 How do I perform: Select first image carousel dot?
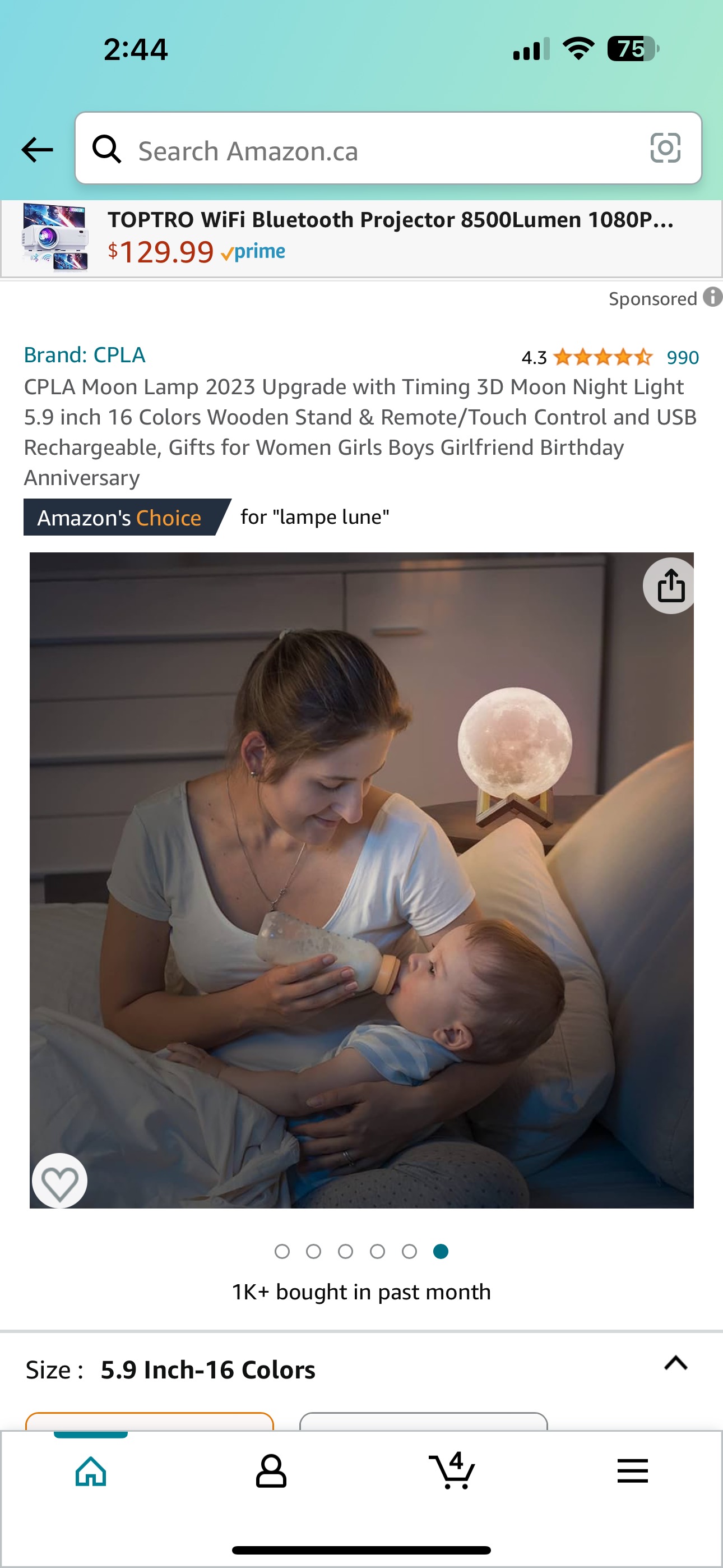pos(282,1252)
